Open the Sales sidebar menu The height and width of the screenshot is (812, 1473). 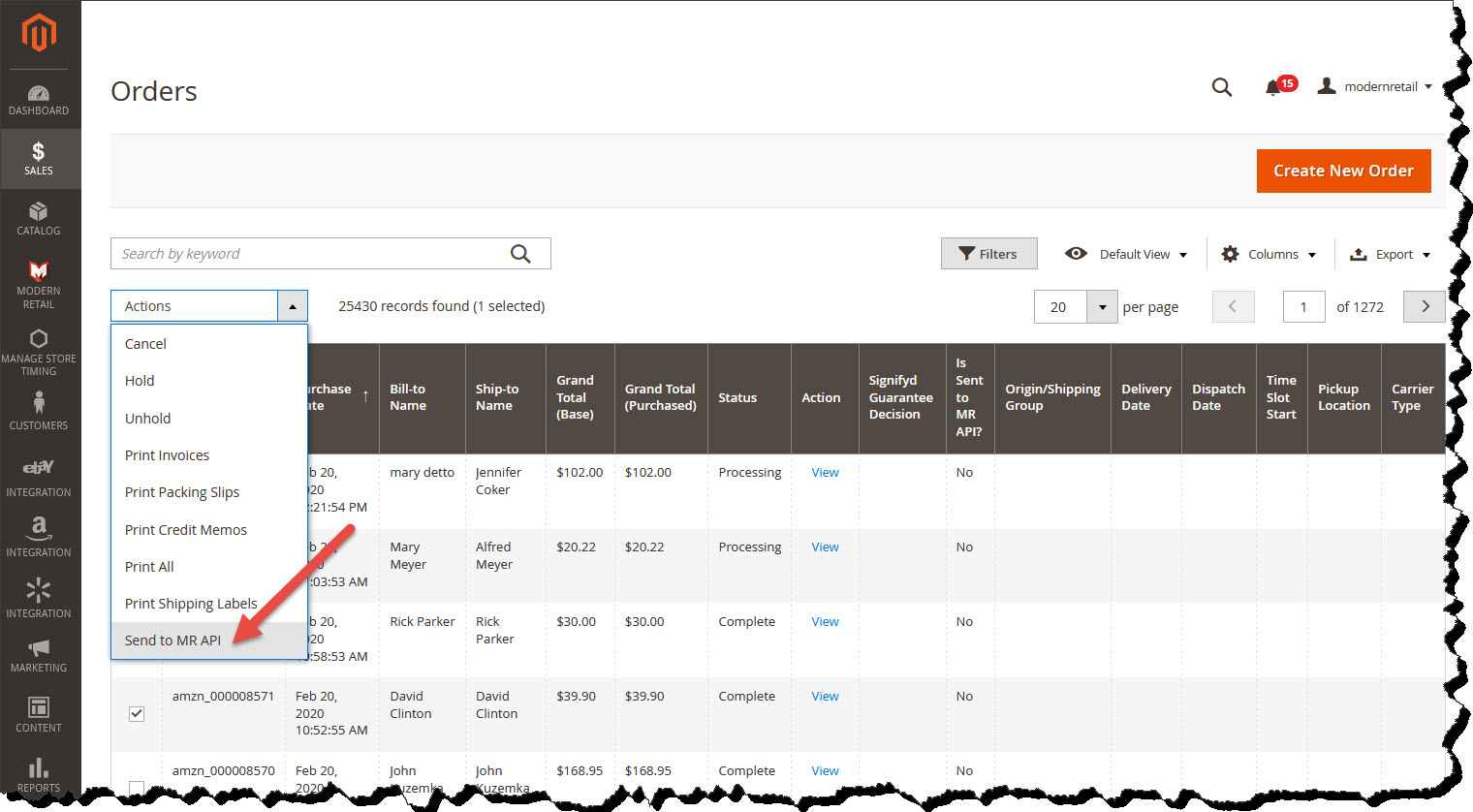tap(39, 158)
